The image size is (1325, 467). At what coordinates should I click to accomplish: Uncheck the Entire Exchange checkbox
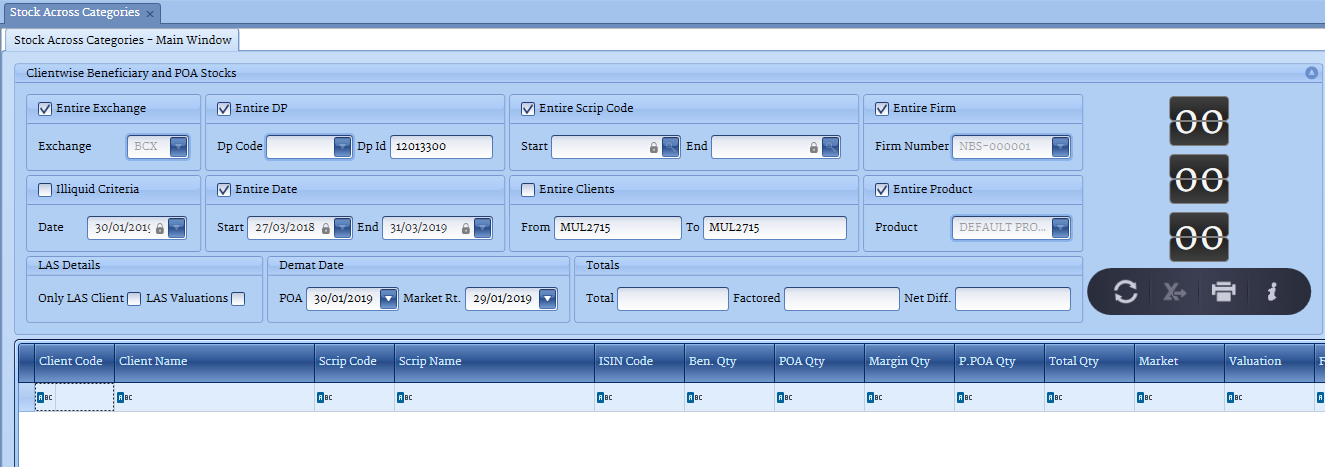[45, 109]
